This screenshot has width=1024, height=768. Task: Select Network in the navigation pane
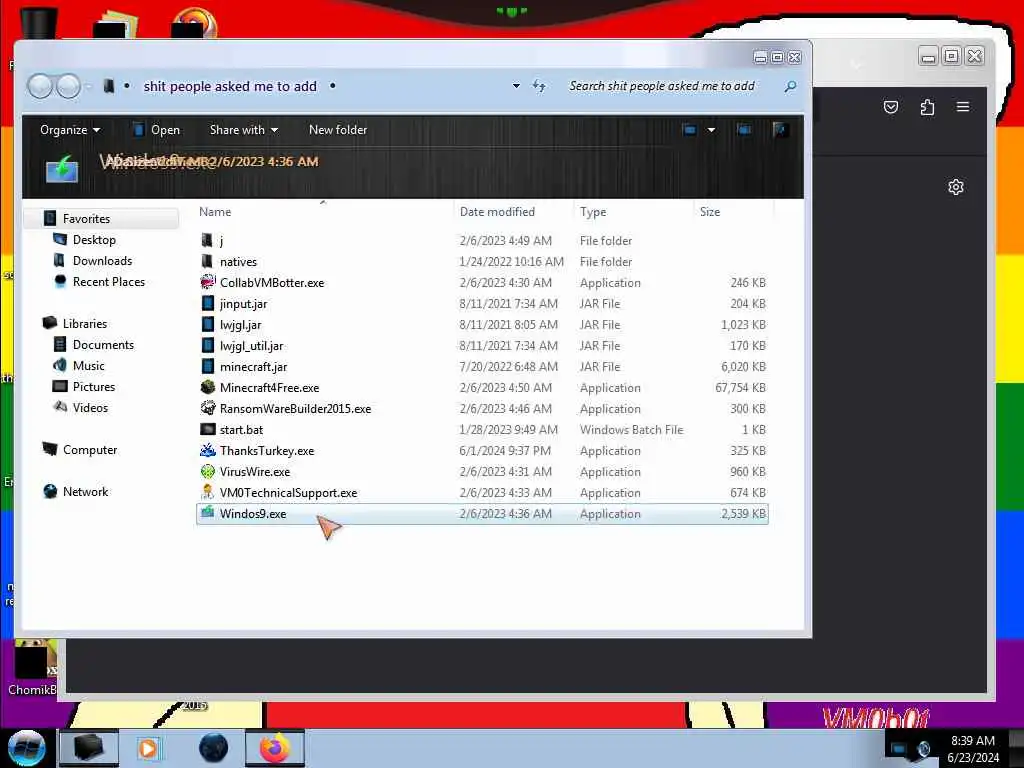[86, 491]
